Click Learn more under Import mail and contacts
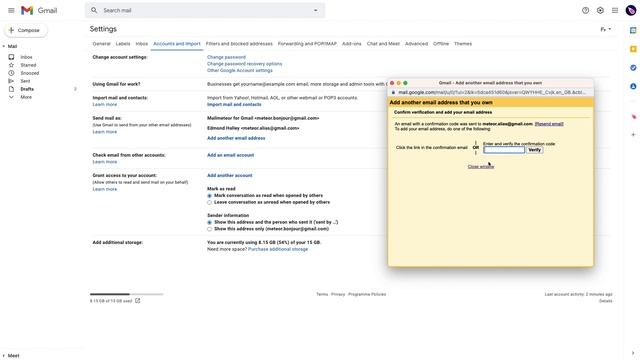 click(104, 104)
